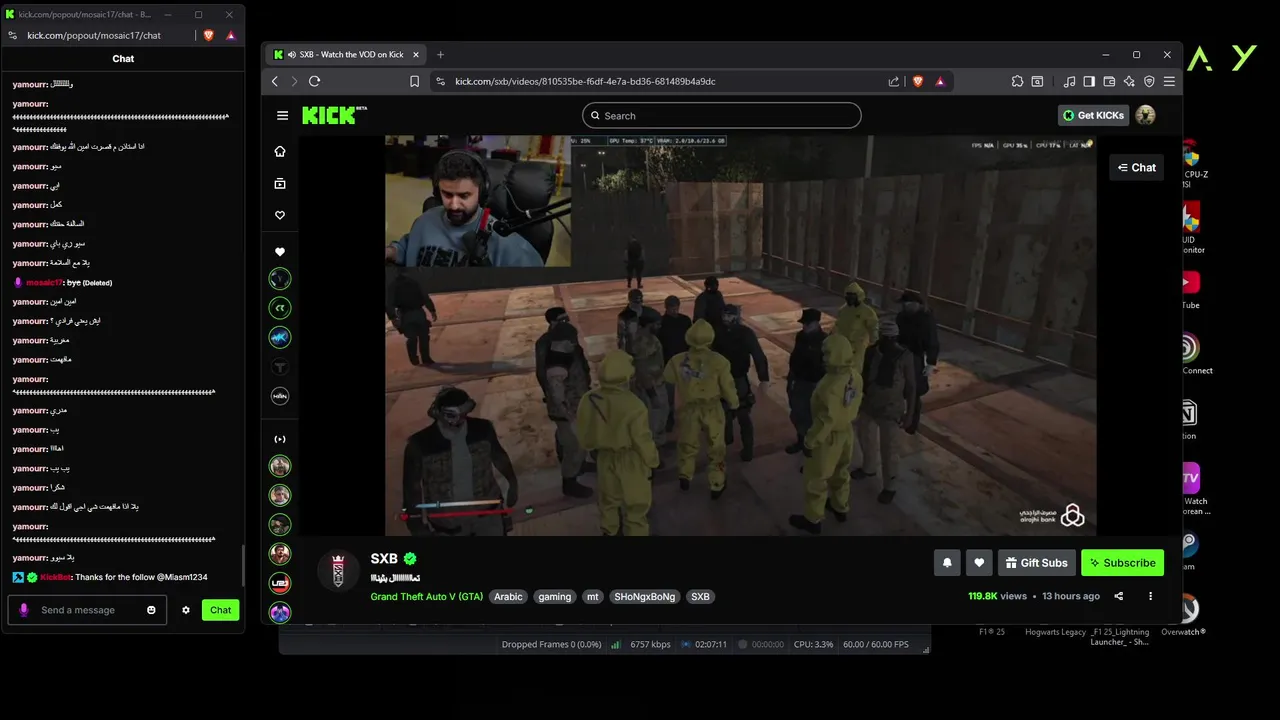Click the VOD address bar URL
Viewport: 1280px width, 720px height.
pos(585,82)
